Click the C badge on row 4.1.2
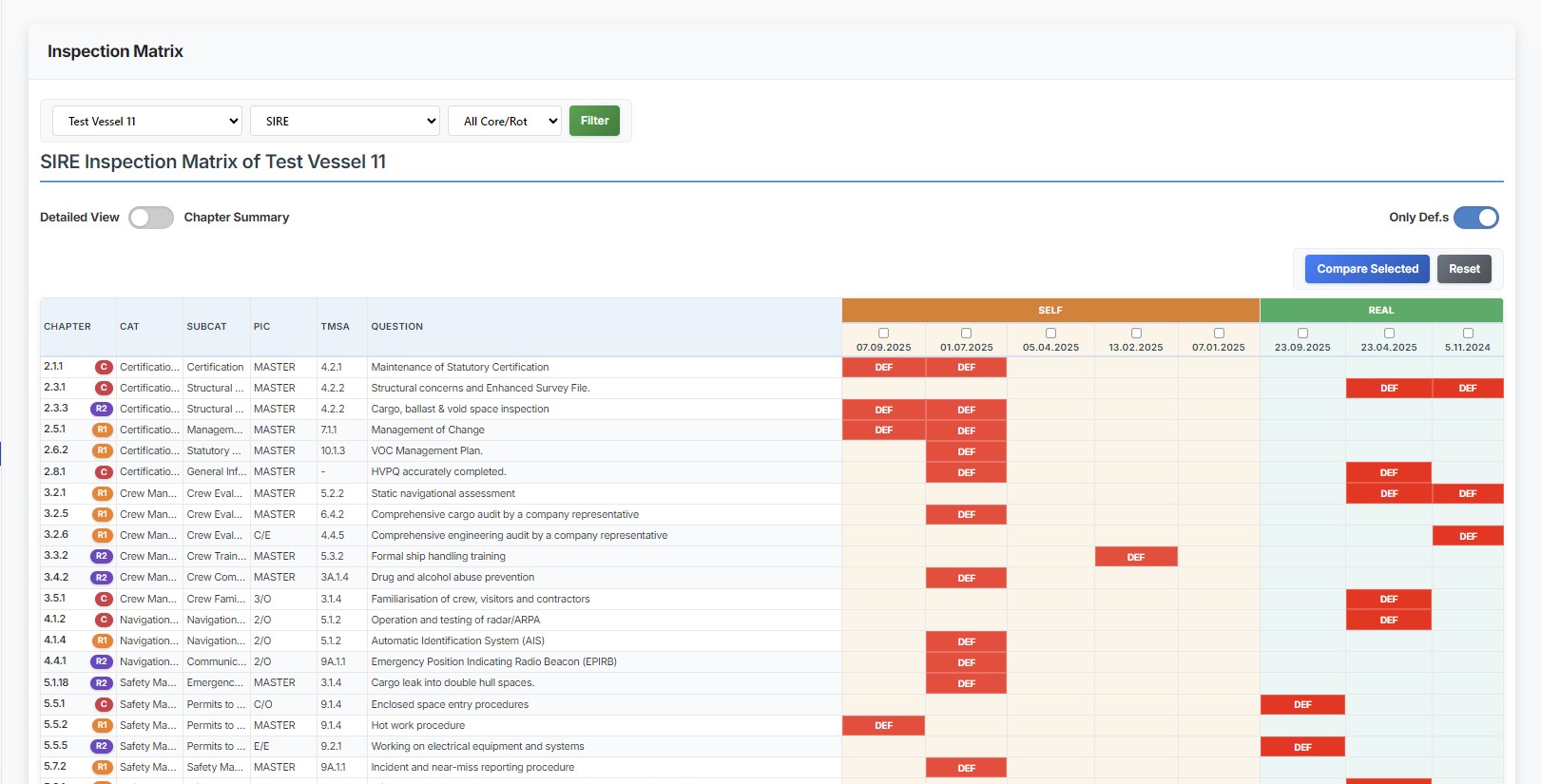 click(104, 620)
